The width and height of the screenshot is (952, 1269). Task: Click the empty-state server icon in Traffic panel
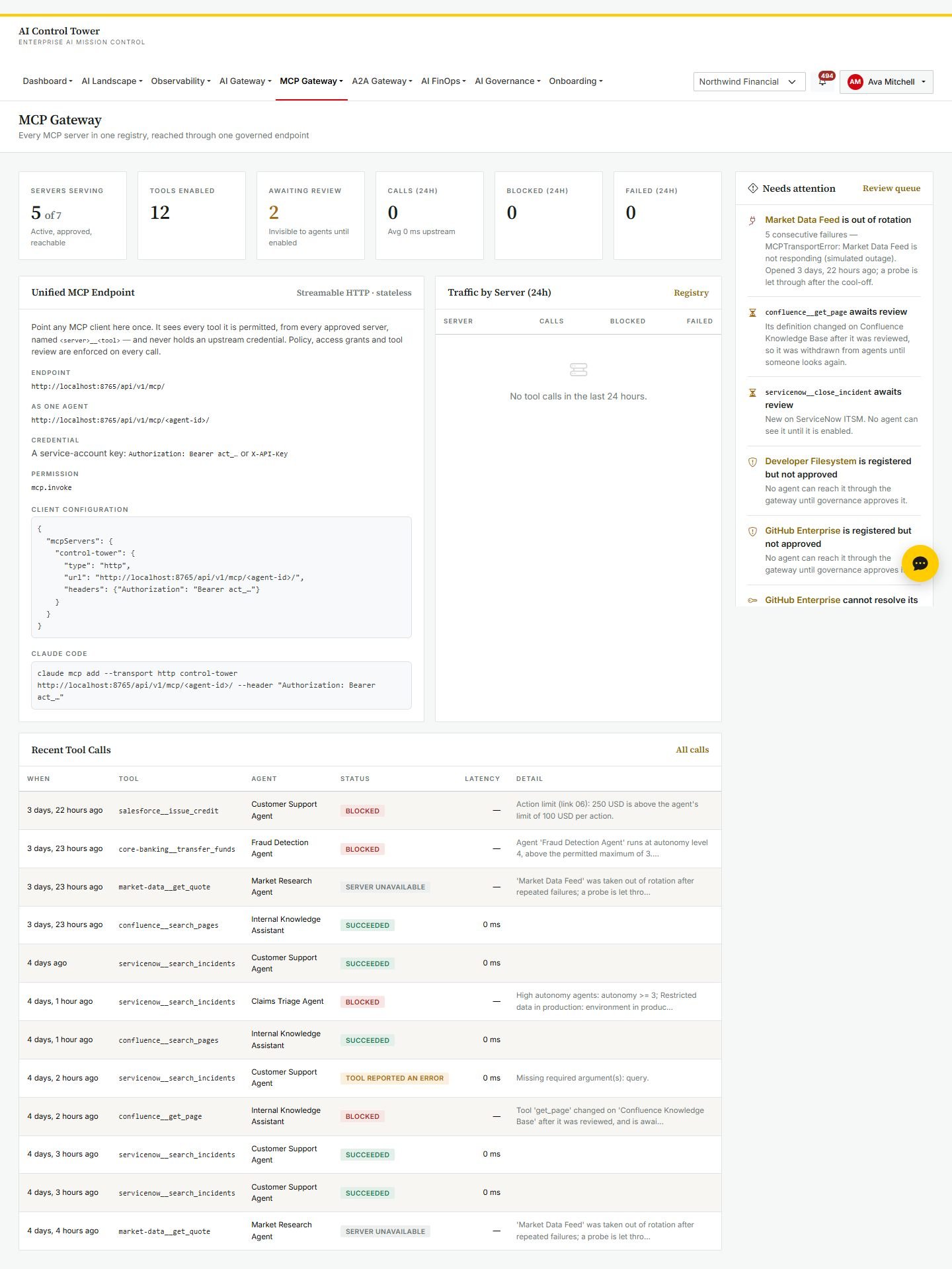(578, 370)
